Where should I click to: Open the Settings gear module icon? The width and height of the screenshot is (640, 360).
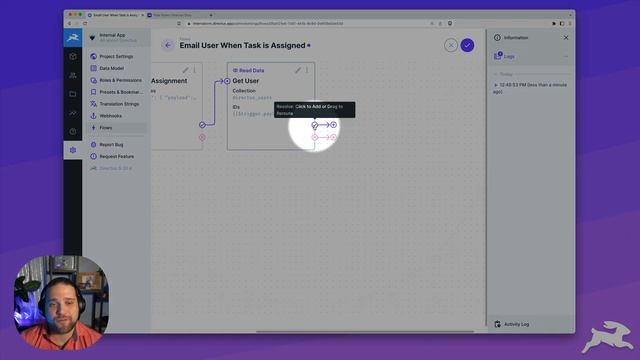73,150
